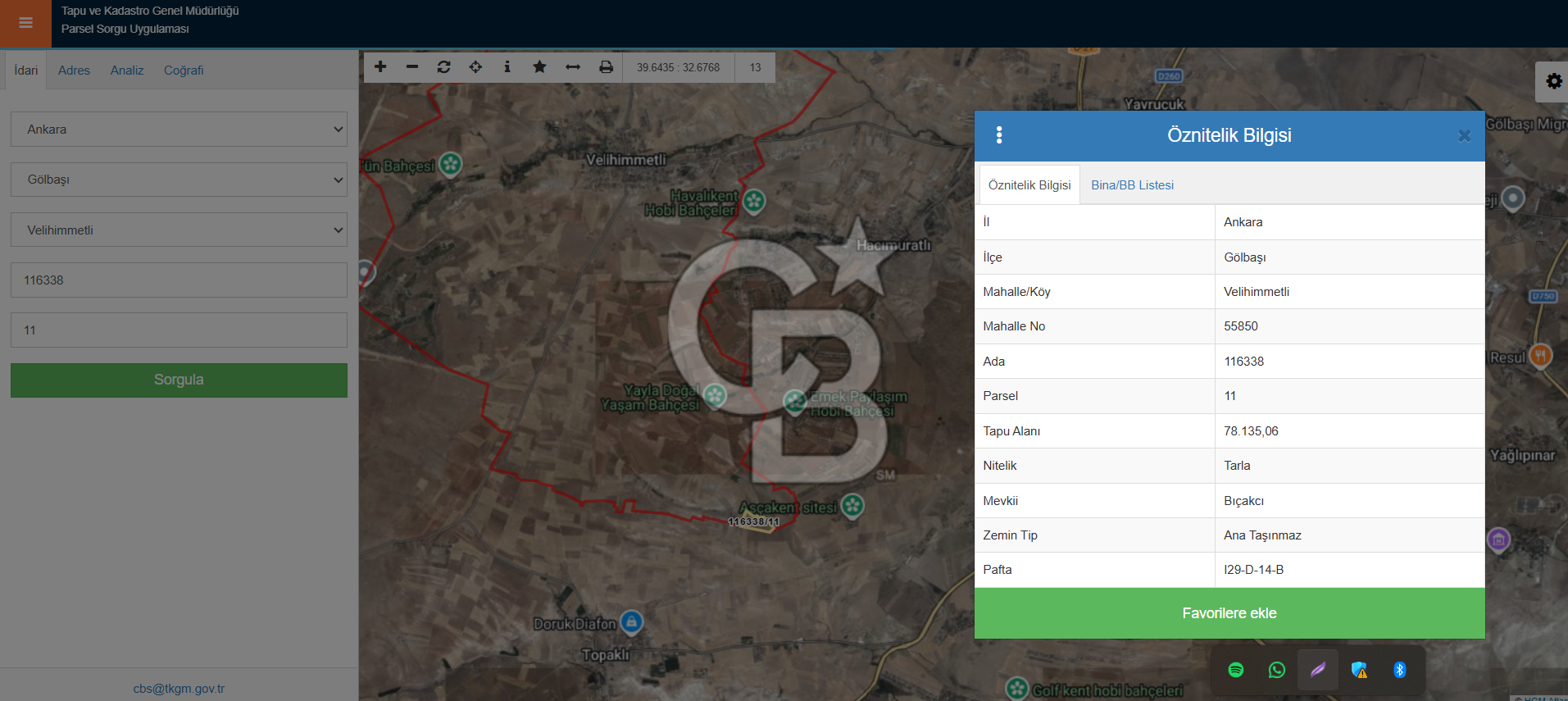Activate the locate crosshair tool
The image size is (1568, 701).
475,67
